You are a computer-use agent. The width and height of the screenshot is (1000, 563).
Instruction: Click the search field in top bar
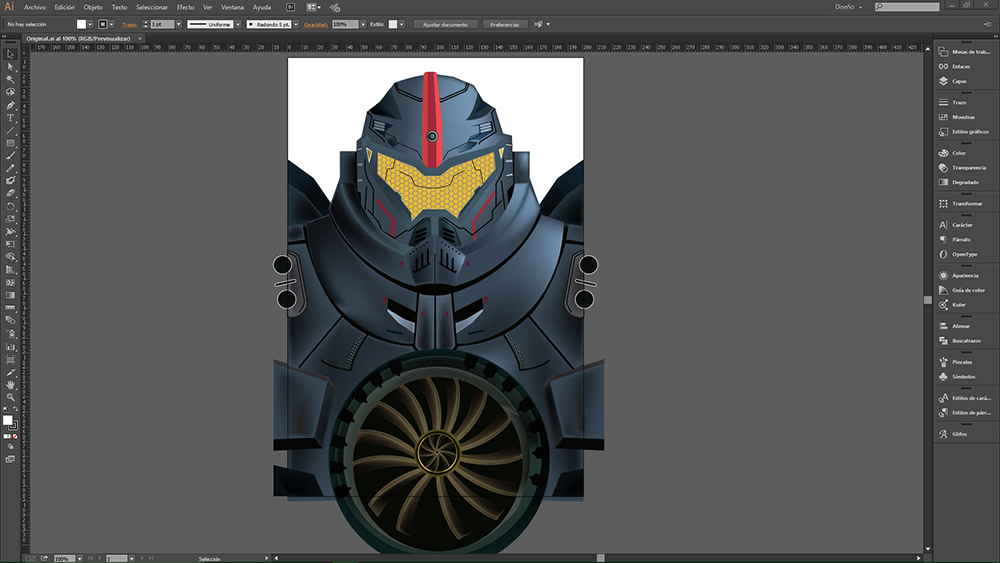point(907,7)
